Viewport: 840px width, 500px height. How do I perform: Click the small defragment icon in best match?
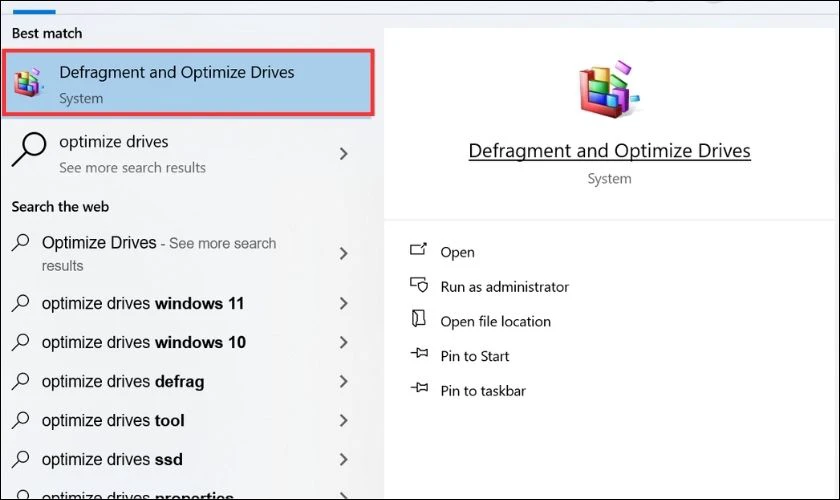pyautogui.click(x=28, y=83)
